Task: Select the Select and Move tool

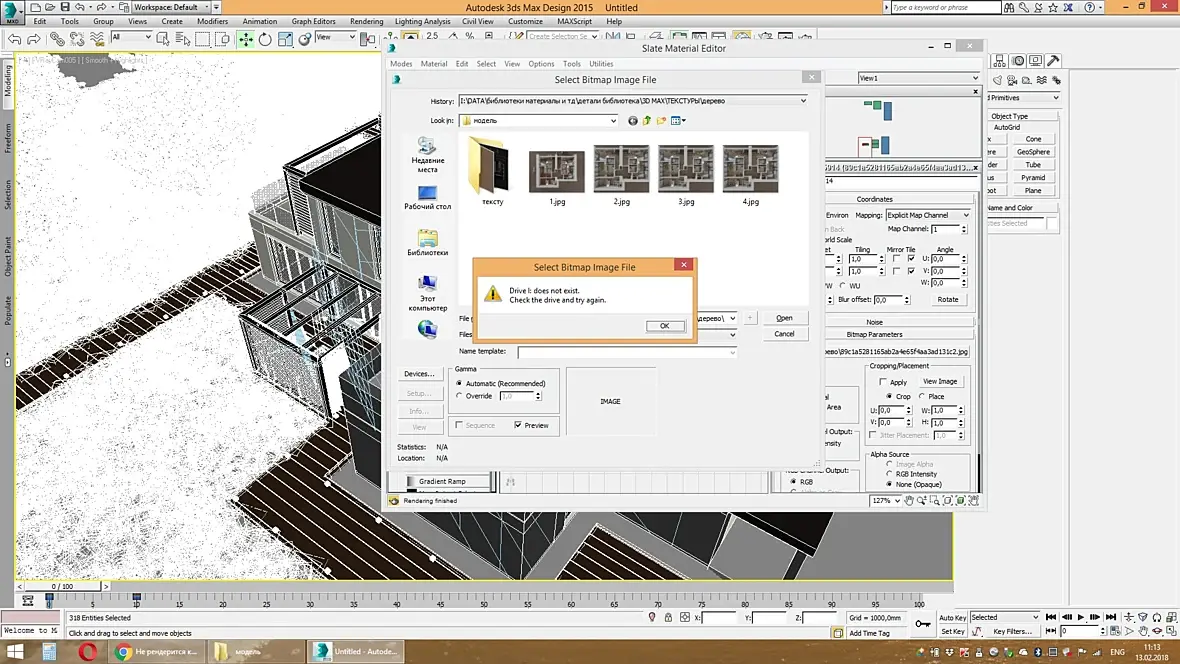Action: coord(245,40)
